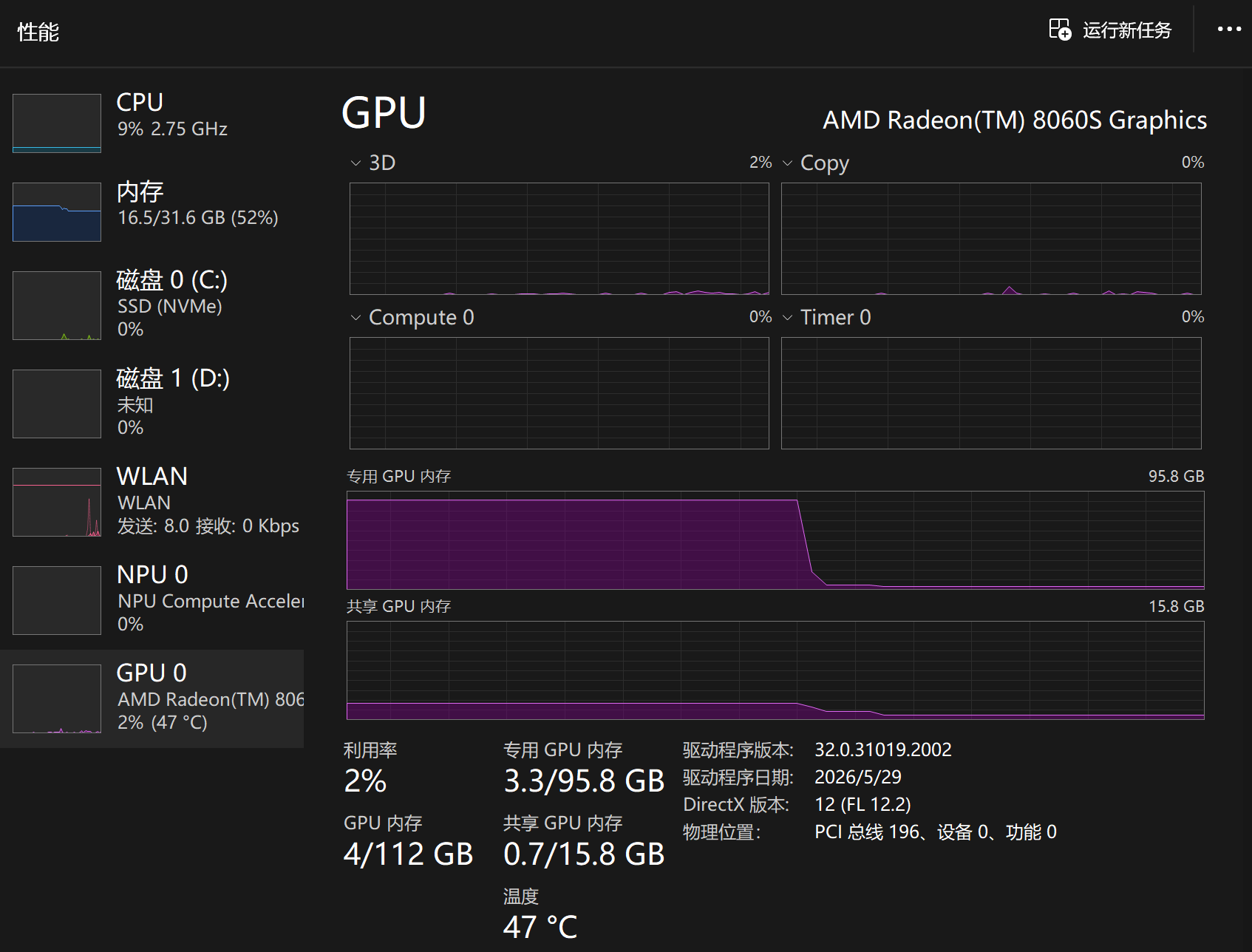Click the driver date 2026/5/29
Image resolution: width=1252 pixels, height=952 pixels.
(x=858, y=777)
